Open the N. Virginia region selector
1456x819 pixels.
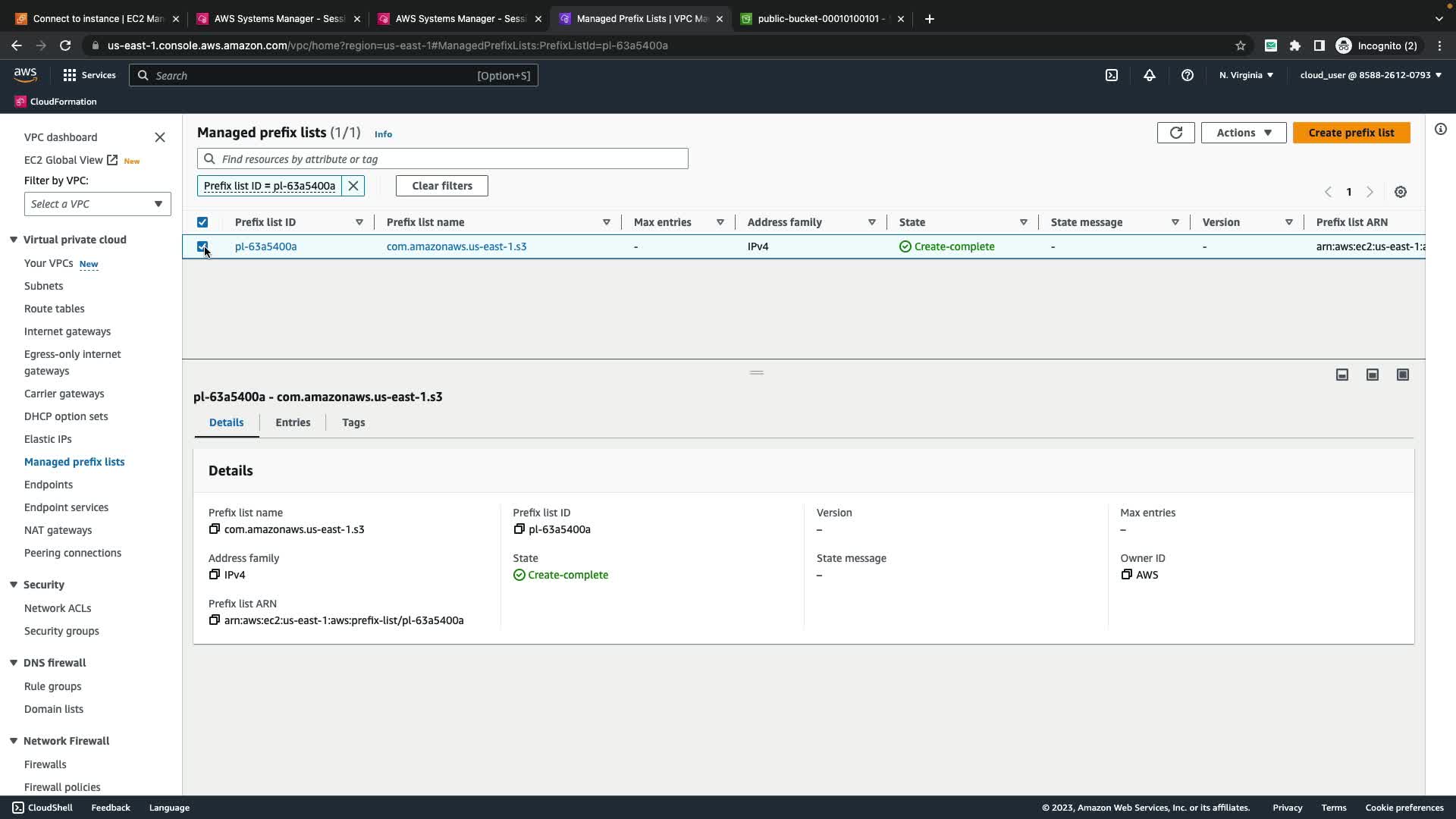(1245, 75)
